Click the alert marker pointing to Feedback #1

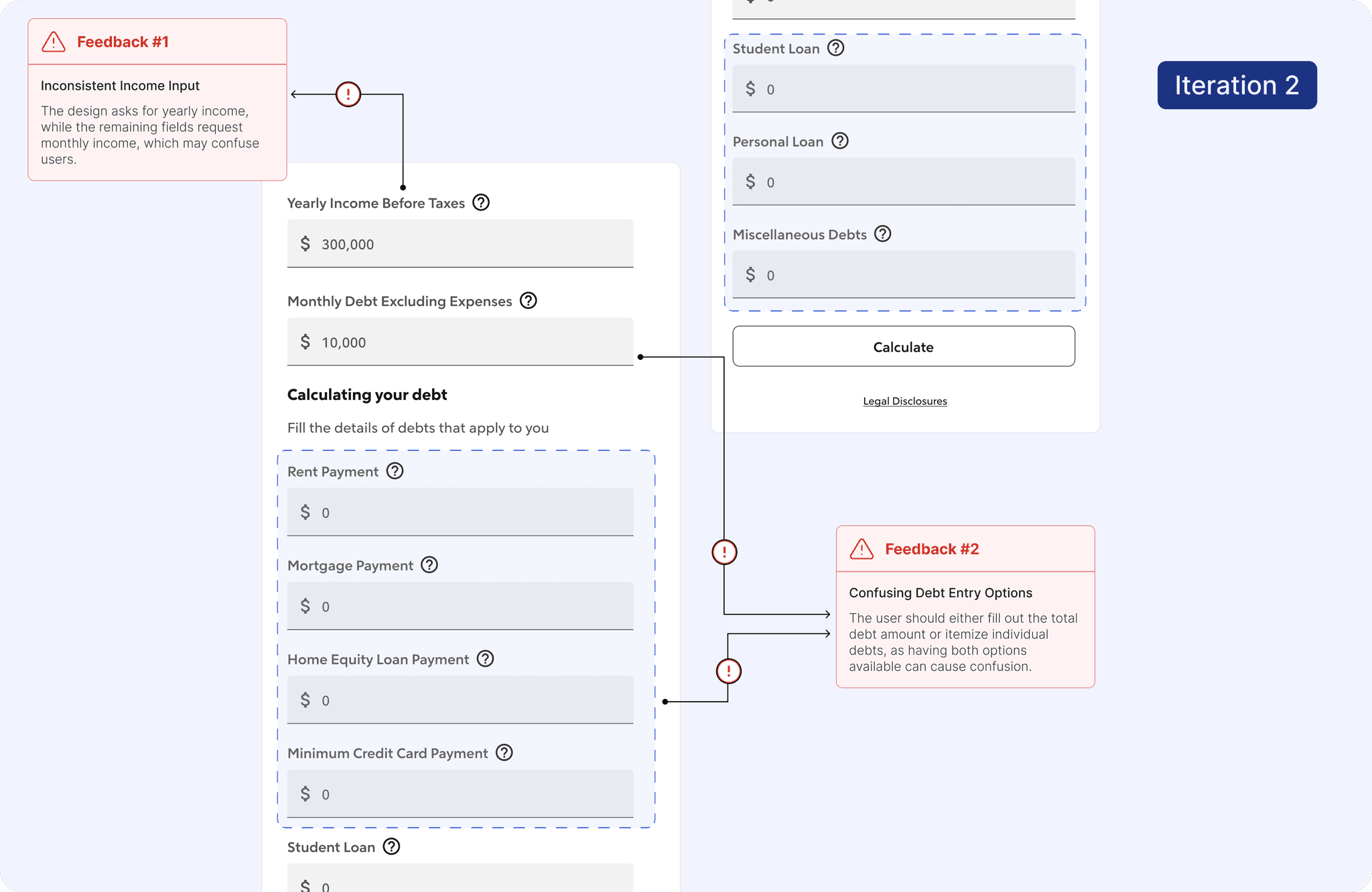(x=348, y=94)
